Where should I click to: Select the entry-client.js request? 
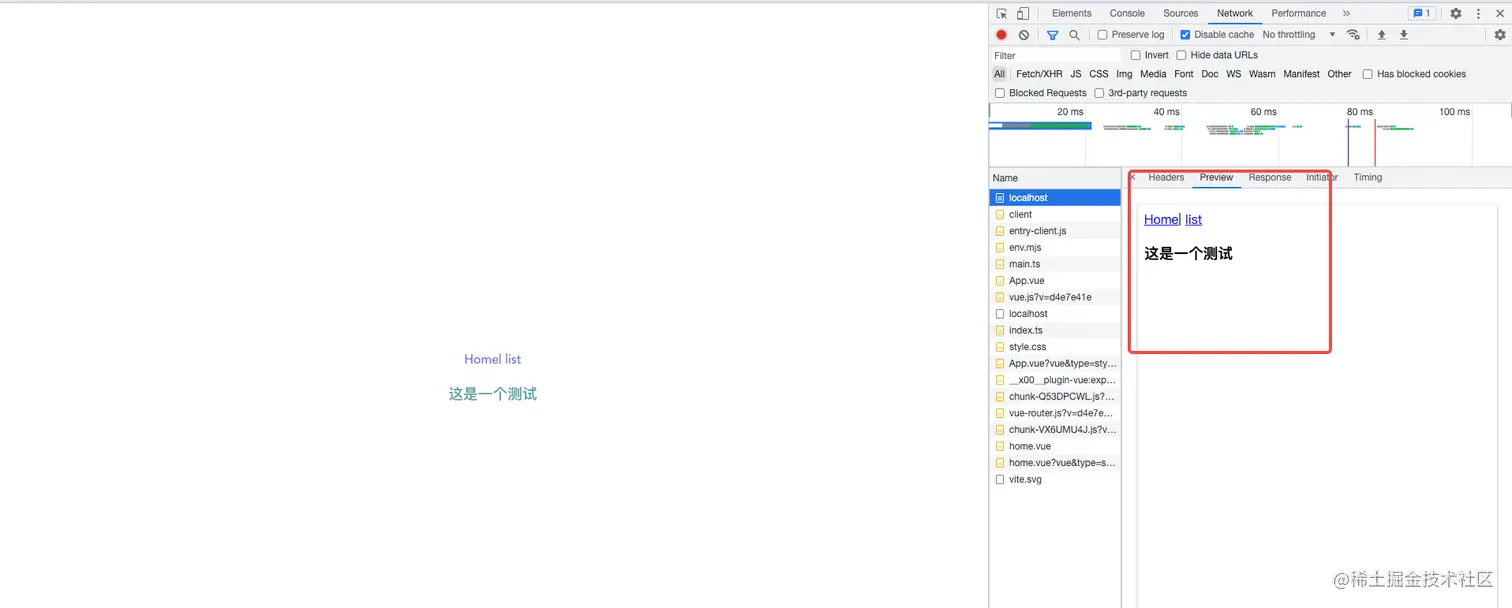(x=1055, y=231)
